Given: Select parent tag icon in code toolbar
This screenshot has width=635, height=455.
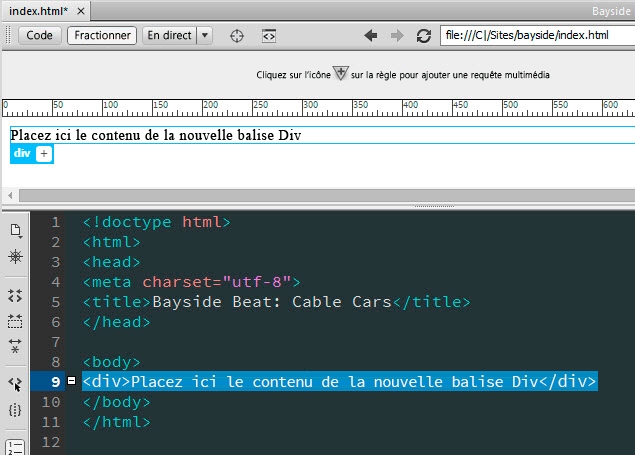Looking at the screenshot, I should click(15, 383).
